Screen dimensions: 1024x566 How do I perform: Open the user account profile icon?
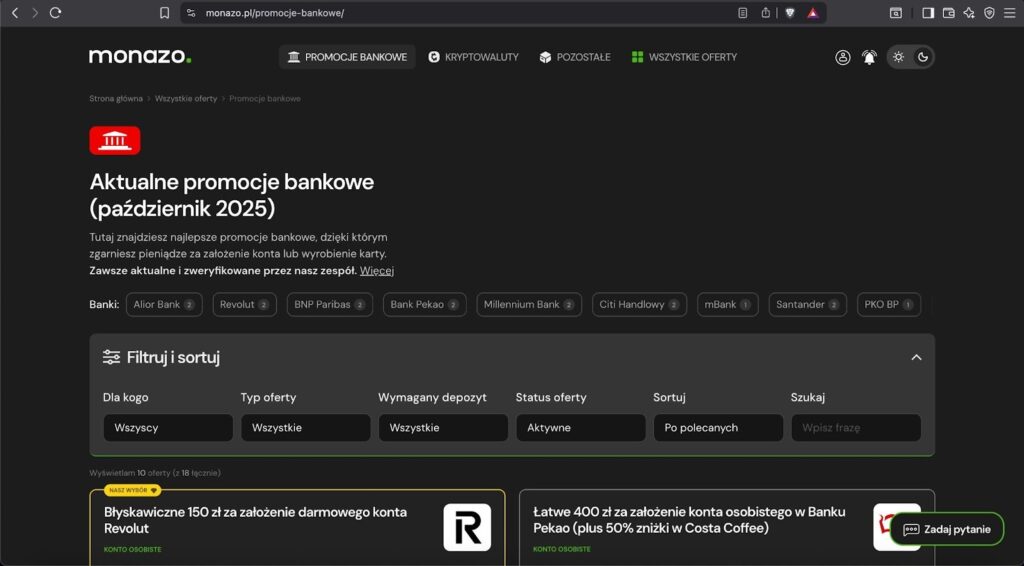coord(843,57)
